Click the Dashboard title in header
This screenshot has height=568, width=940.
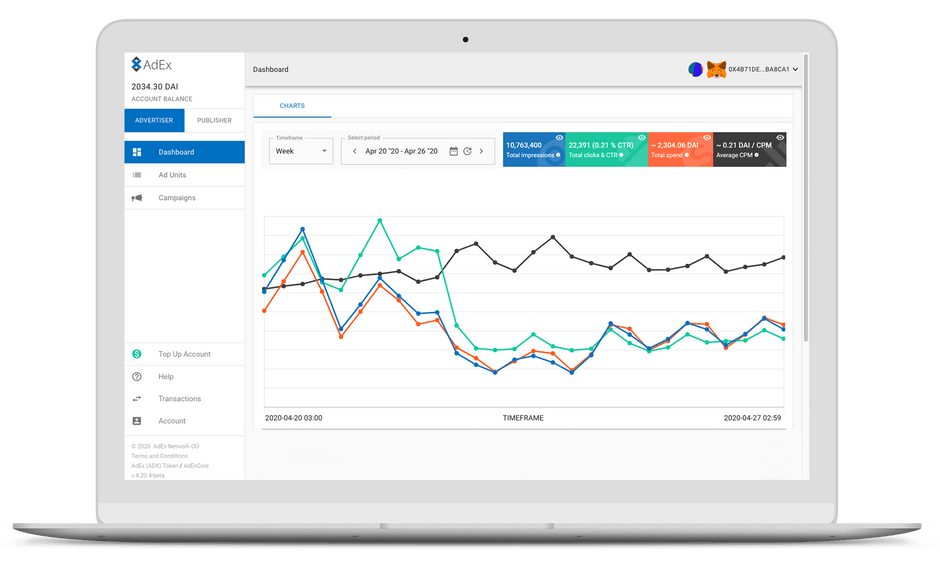pyautogui.click(x=270, y=70)
